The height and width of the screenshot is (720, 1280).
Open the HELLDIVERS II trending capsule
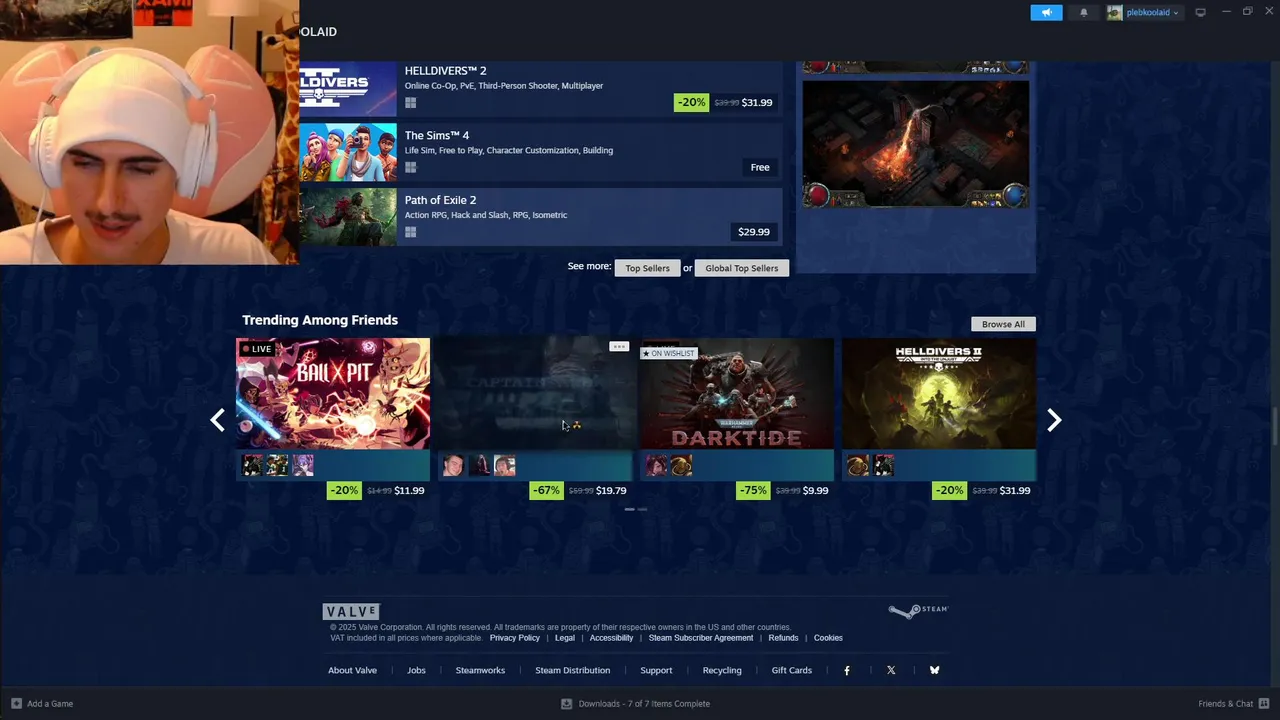click(x=939, y=394)
